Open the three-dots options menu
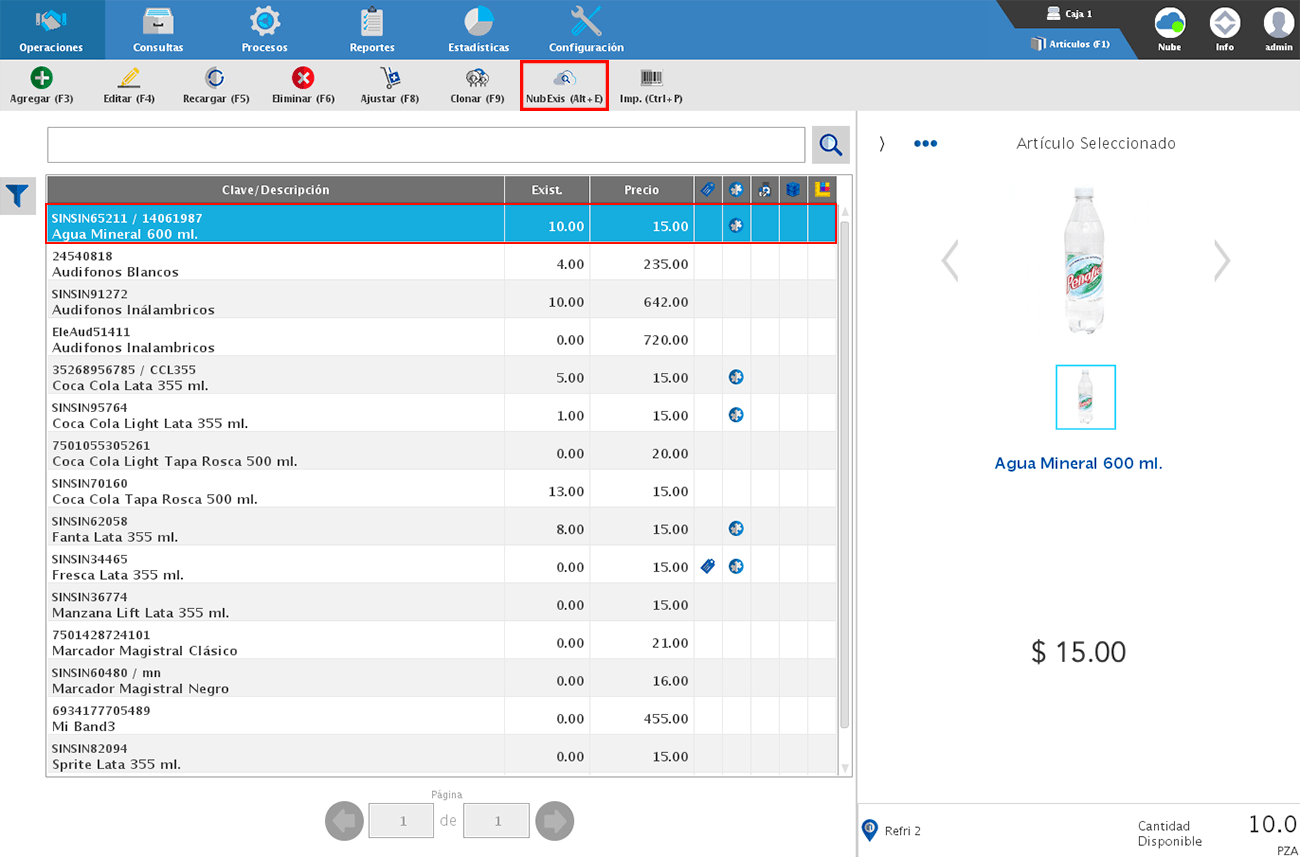 click(925, 144)
